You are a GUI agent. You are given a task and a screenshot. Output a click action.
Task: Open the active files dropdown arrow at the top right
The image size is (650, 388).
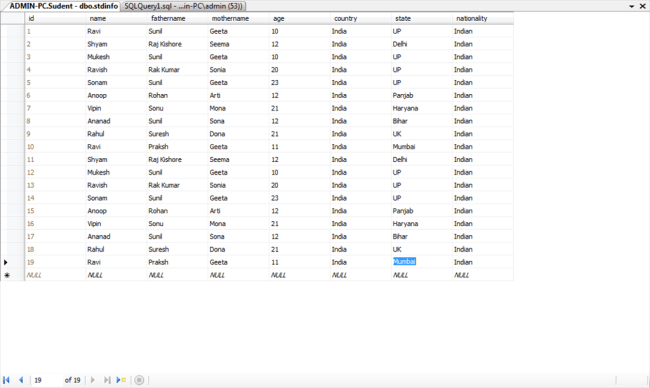pyautogui.click(x=632, y=6)
